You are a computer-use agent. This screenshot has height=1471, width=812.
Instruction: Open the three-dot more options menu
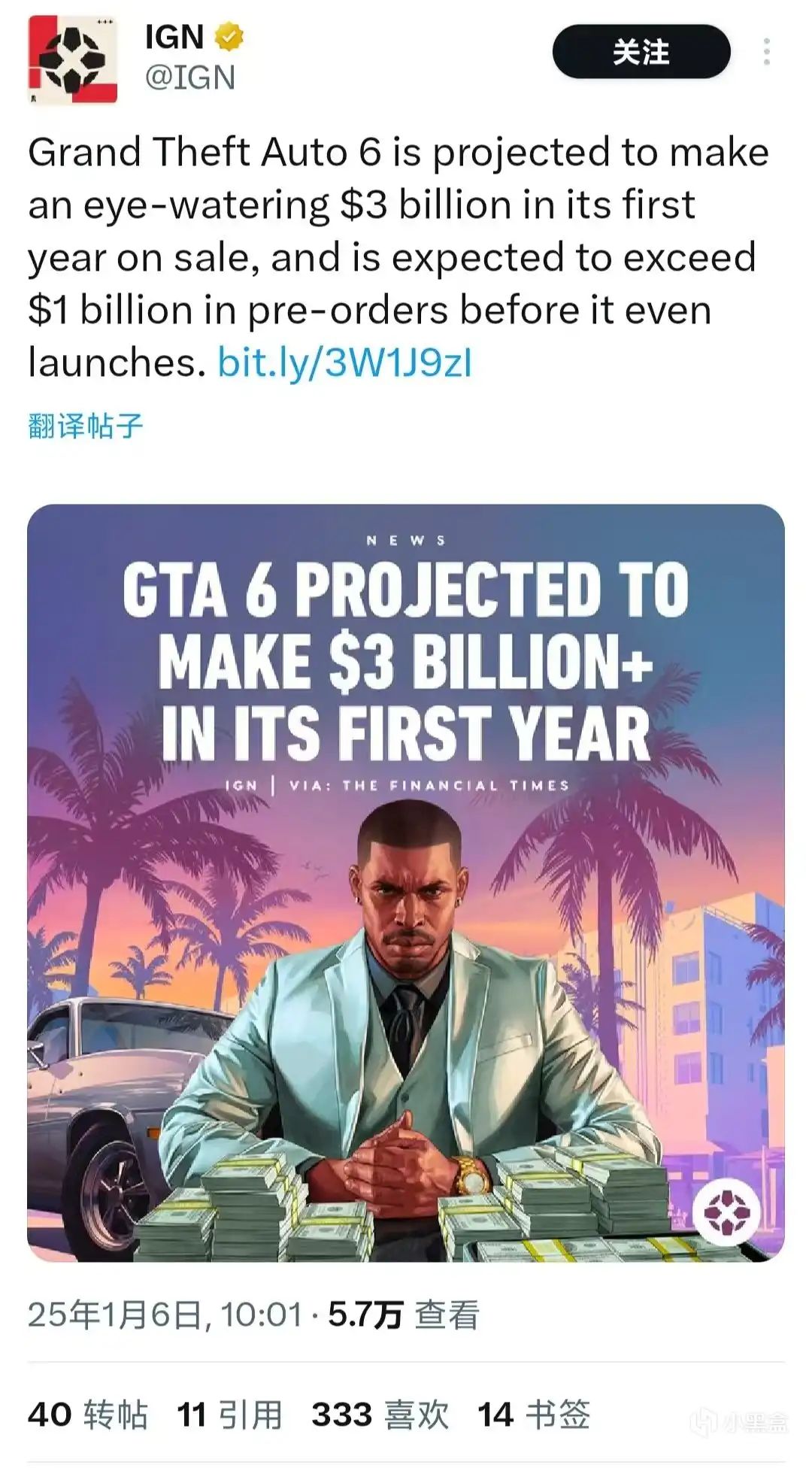(x=766, y=52)
